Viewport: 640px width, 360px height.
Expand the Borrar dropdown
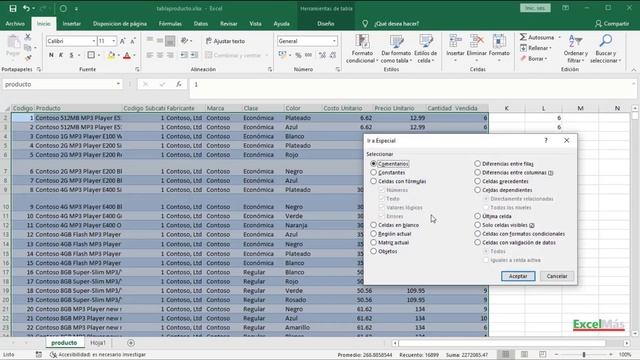pyautogui.click(x=546, y=59)
